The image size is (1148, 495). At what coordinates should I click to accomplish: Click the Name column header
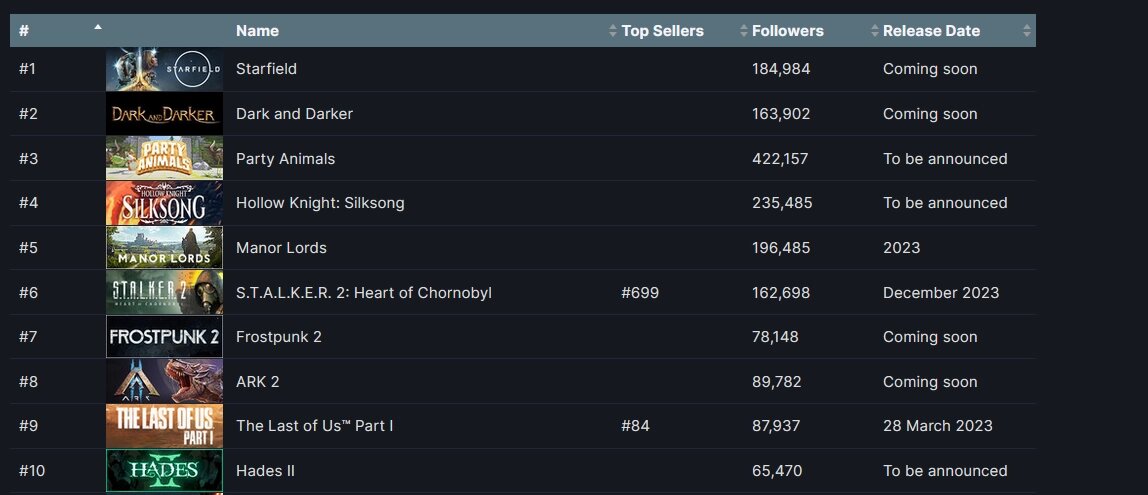[257, 31]
